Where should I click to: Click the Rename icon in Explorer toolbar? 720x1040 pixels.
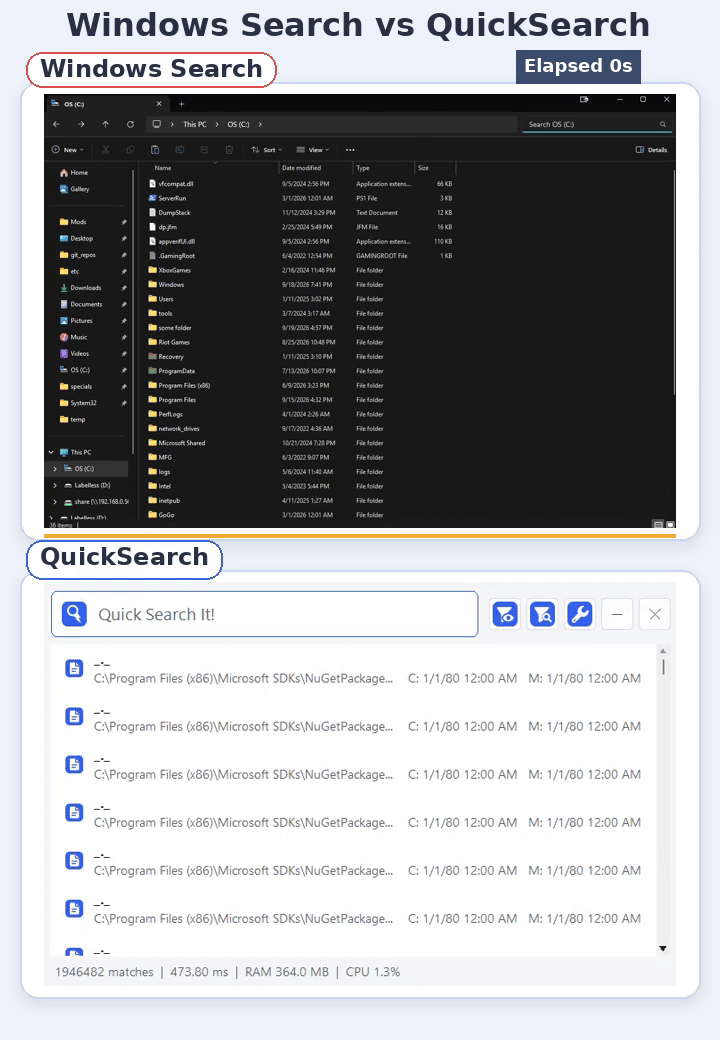coord(180,150)
